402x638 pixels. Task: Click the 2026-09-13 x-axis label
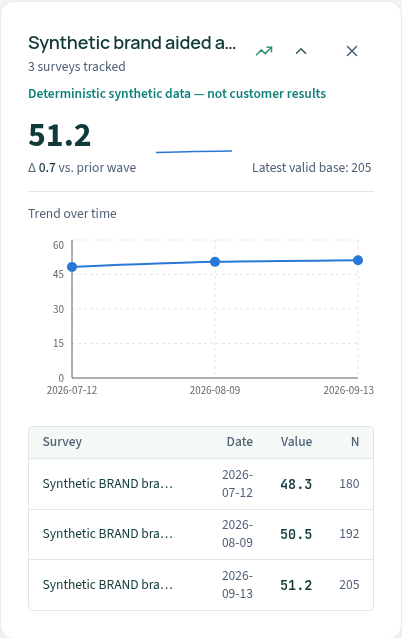(348, 390)
